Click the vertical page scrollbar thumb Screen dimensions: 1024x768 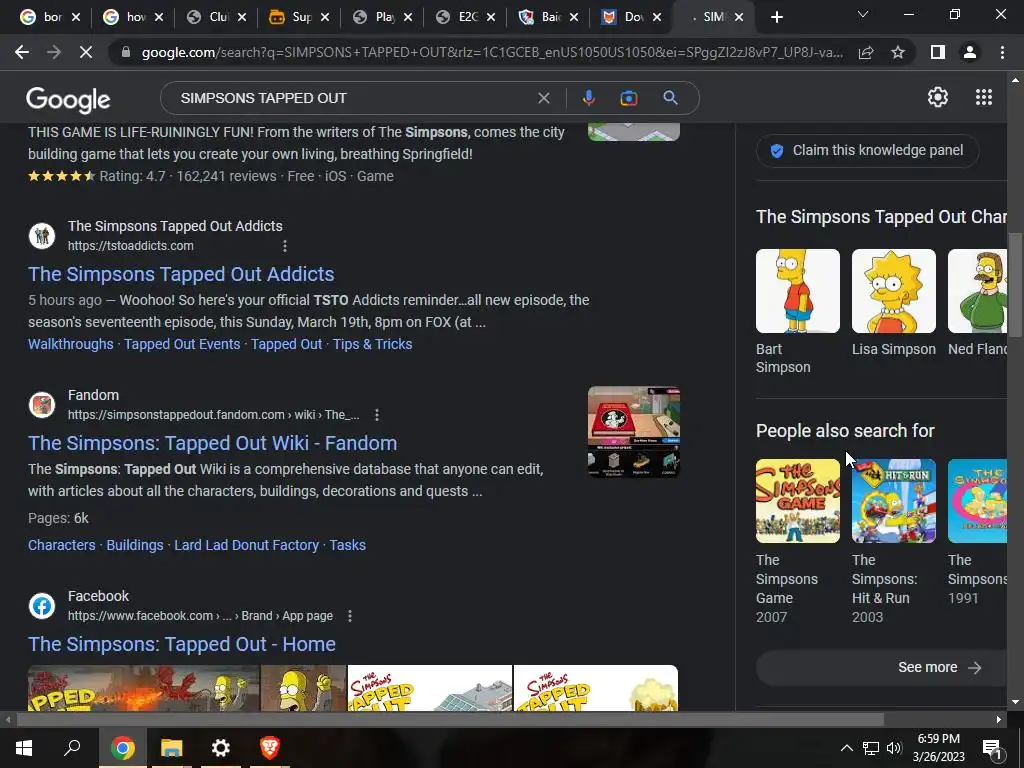pos(1015,285)
